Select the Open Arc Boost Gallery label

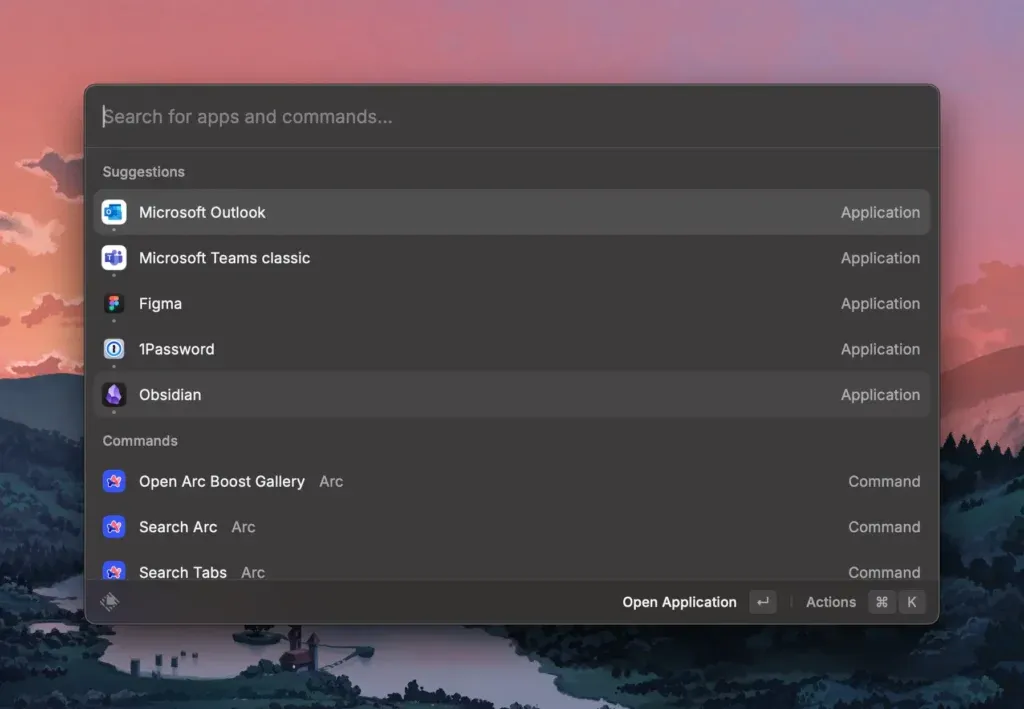click(221, 481)
